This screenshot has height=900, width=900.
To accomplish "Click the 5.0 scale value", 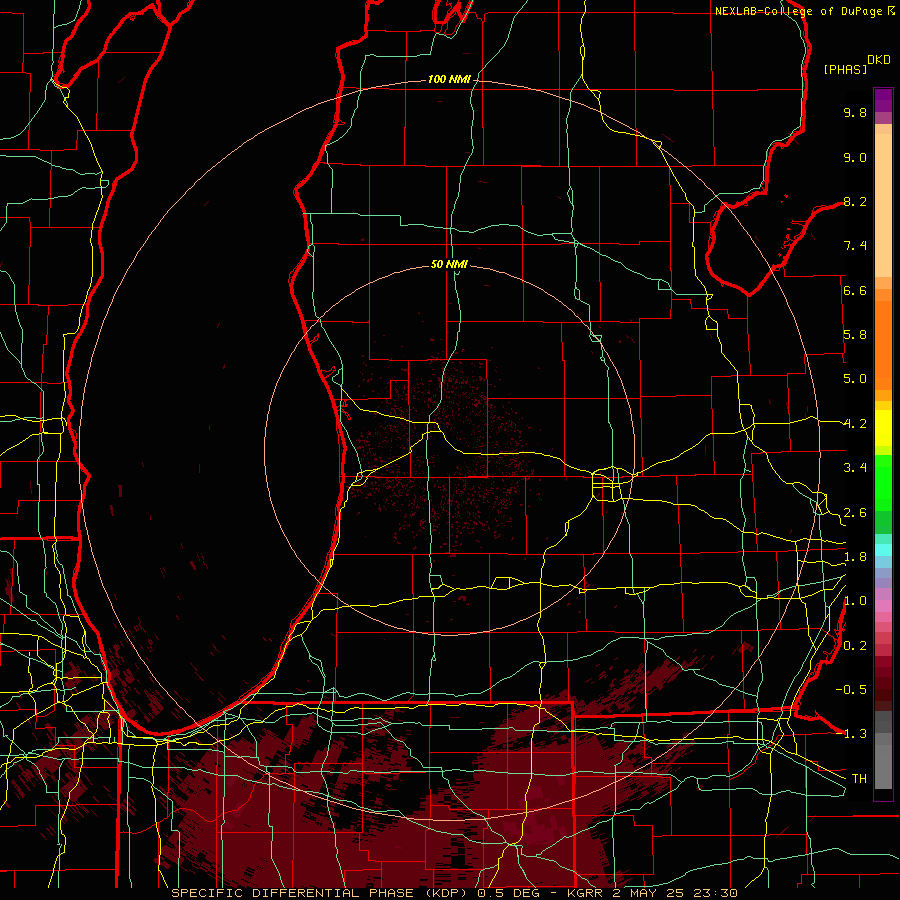I will [855, 379].
